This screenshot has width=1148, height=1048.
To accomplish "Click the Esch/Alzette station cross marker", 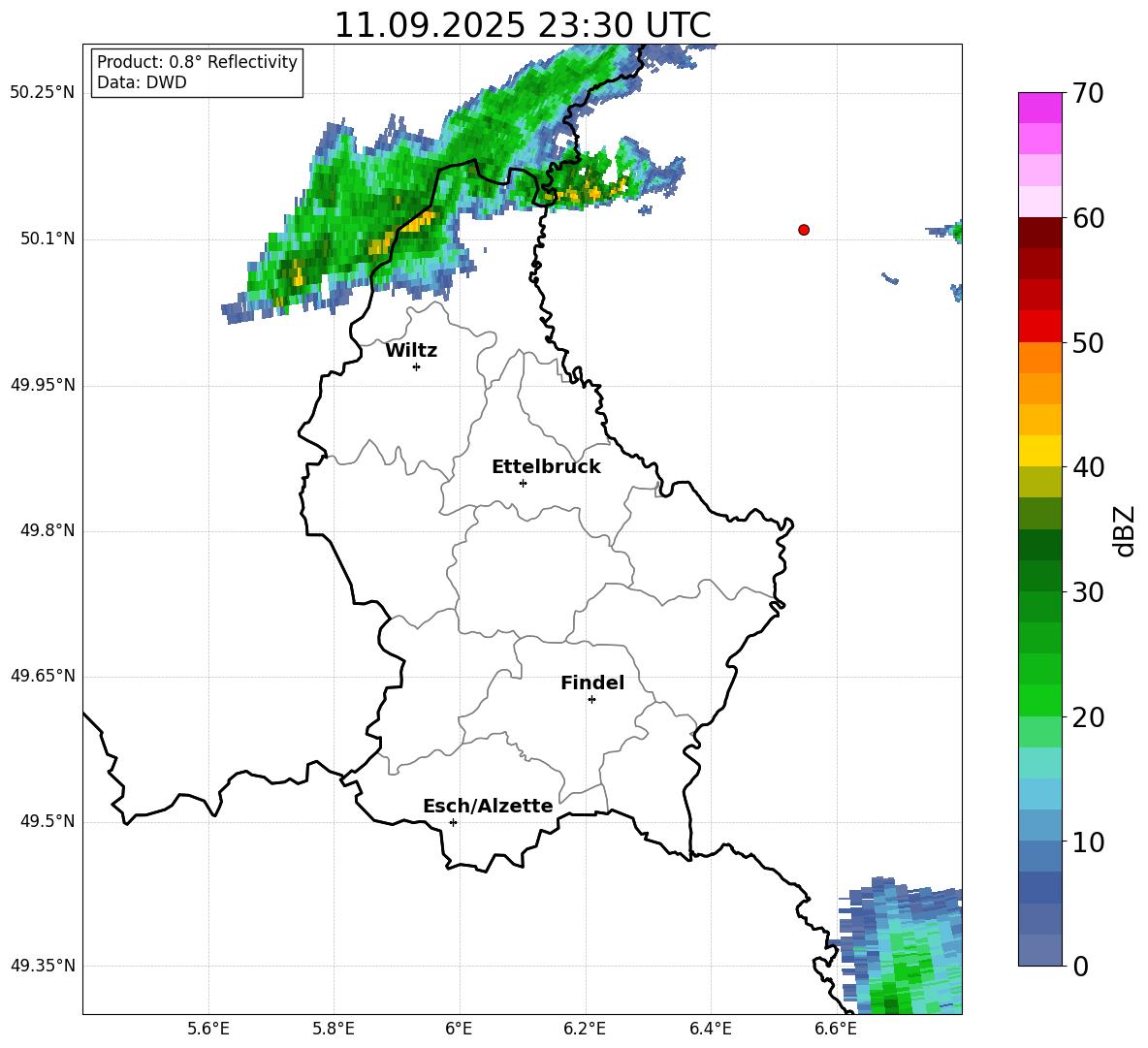I will pyautogui.click(x=453, y=822).
